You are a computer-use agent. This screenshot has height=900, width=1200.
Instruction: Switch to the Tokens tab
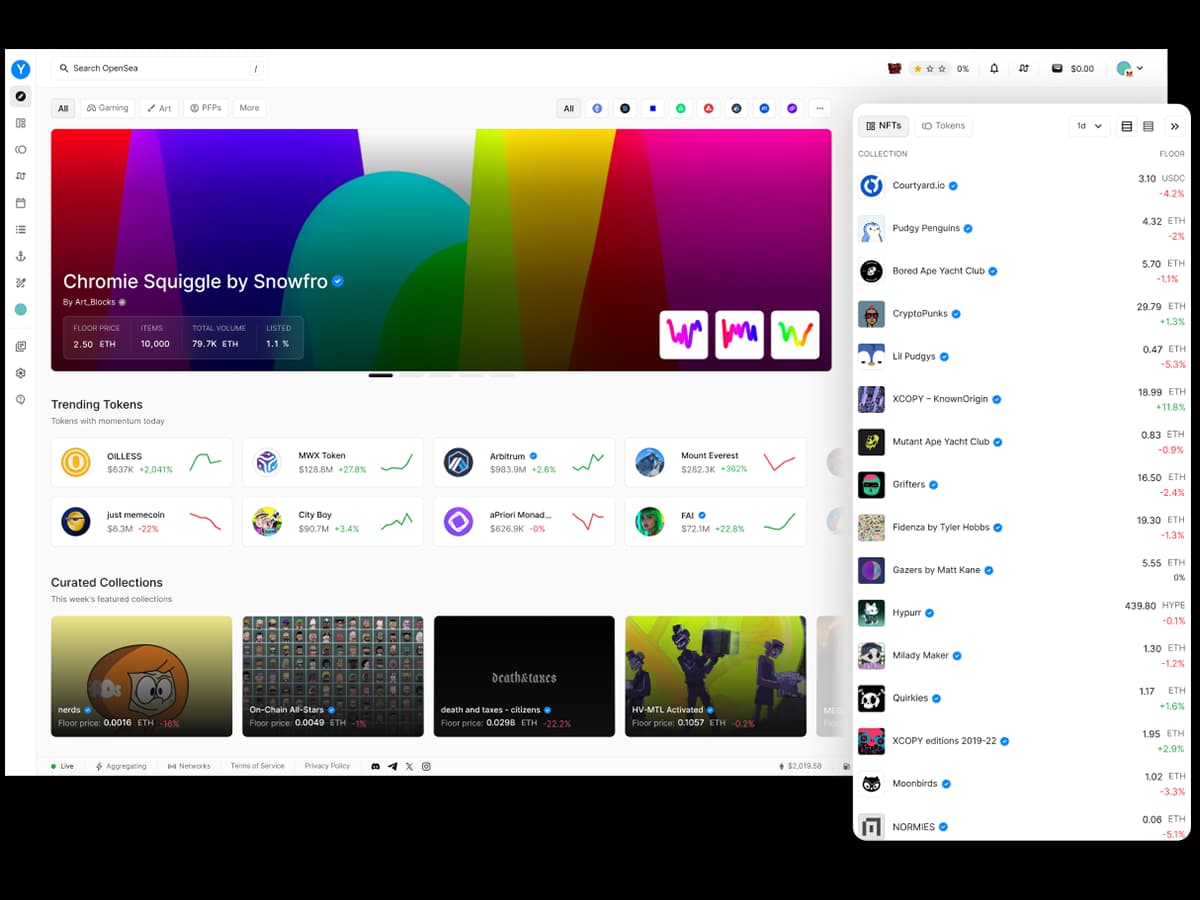tap(943, 126)
